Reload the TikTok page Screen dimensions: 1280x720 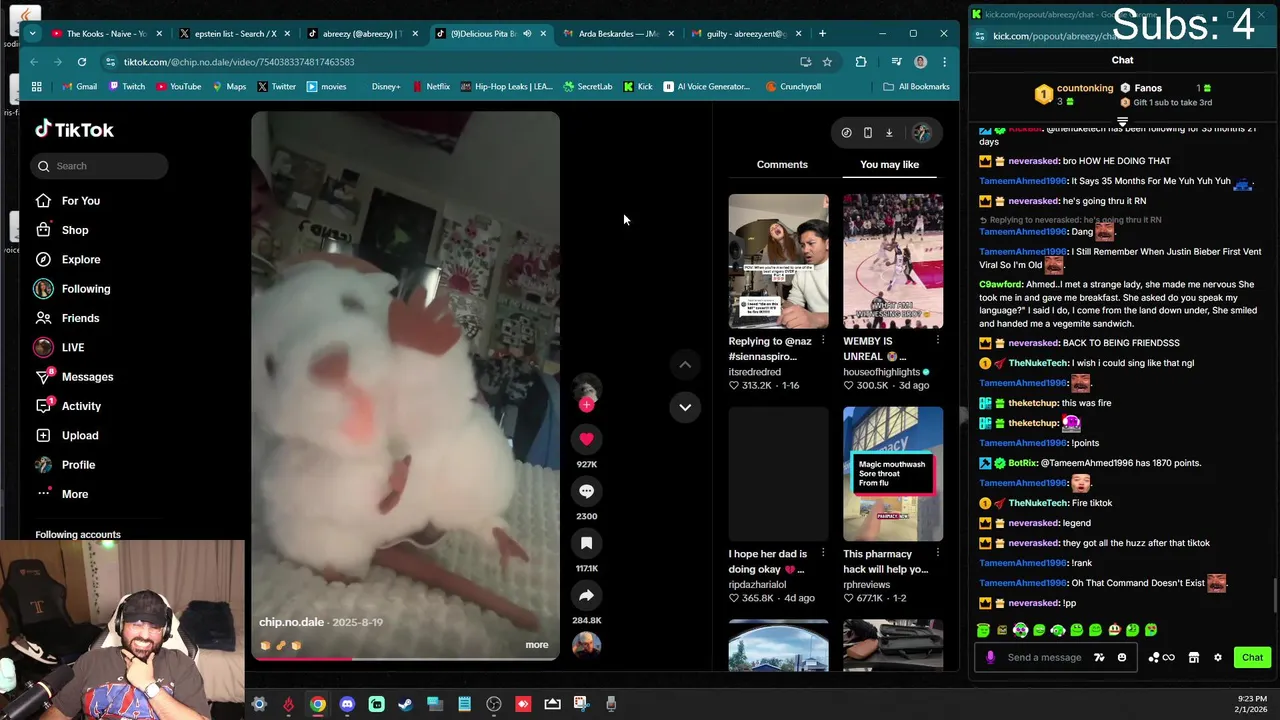coord(82,62)
